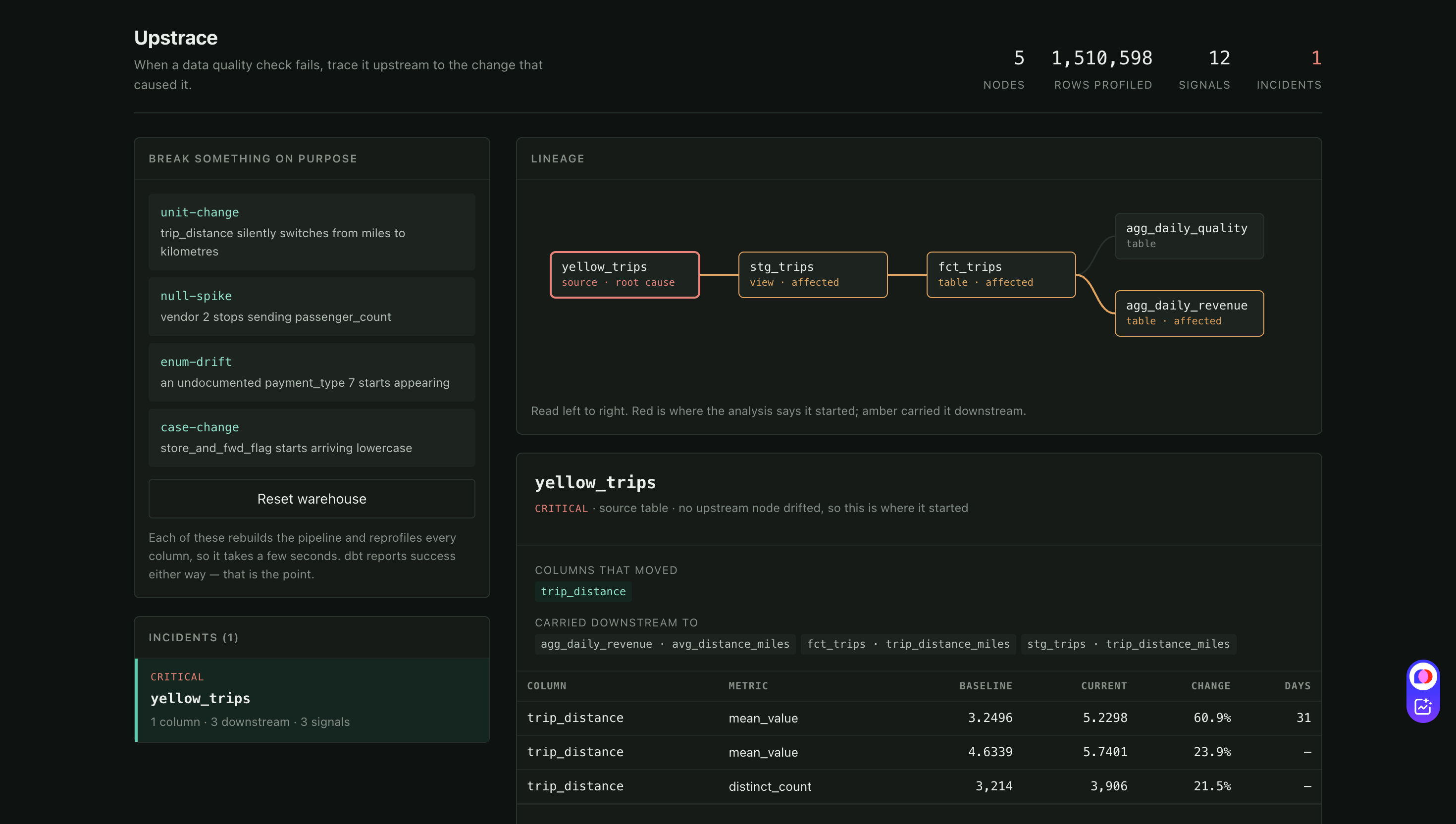Click the agg_daily_revenue · avg_distance_miles chip
Viewport: 1456px width, 824px height.
(665, 644)
